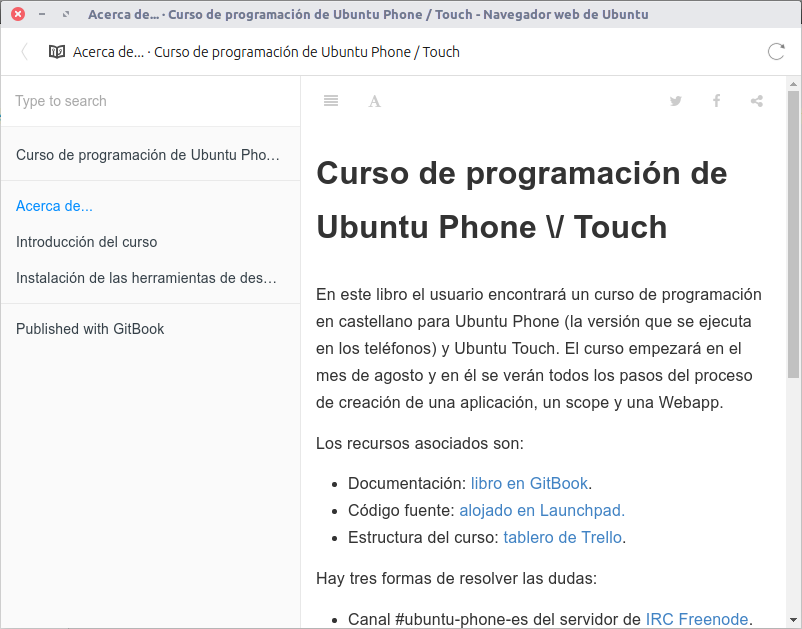Open IRC Freenode link
Viewport: 802px width, 629px height.
pyautogui.click(x=697, y=619)
